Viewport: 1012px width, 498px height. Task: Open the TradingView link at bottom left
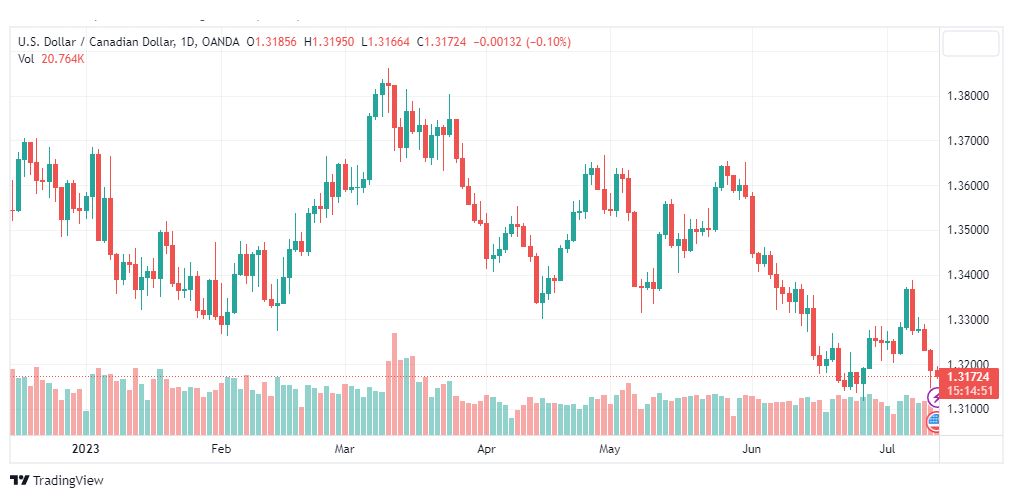tap(56, 481)
